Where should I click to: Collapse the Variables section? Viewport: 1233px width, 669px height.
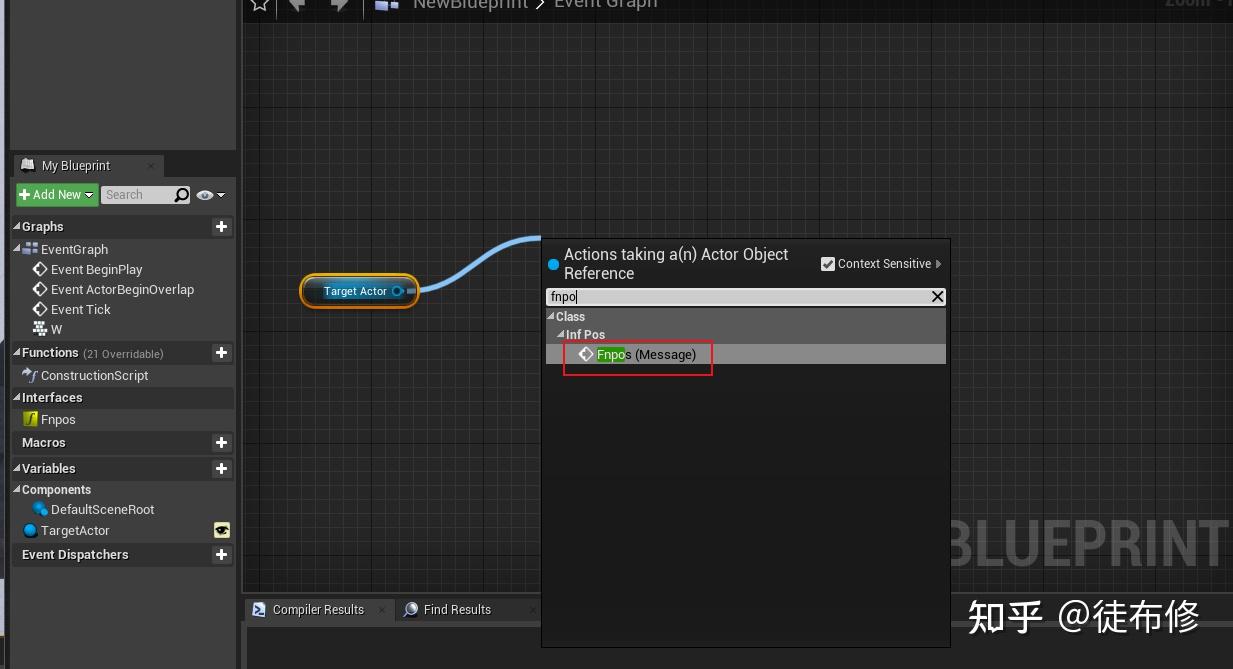18,468
